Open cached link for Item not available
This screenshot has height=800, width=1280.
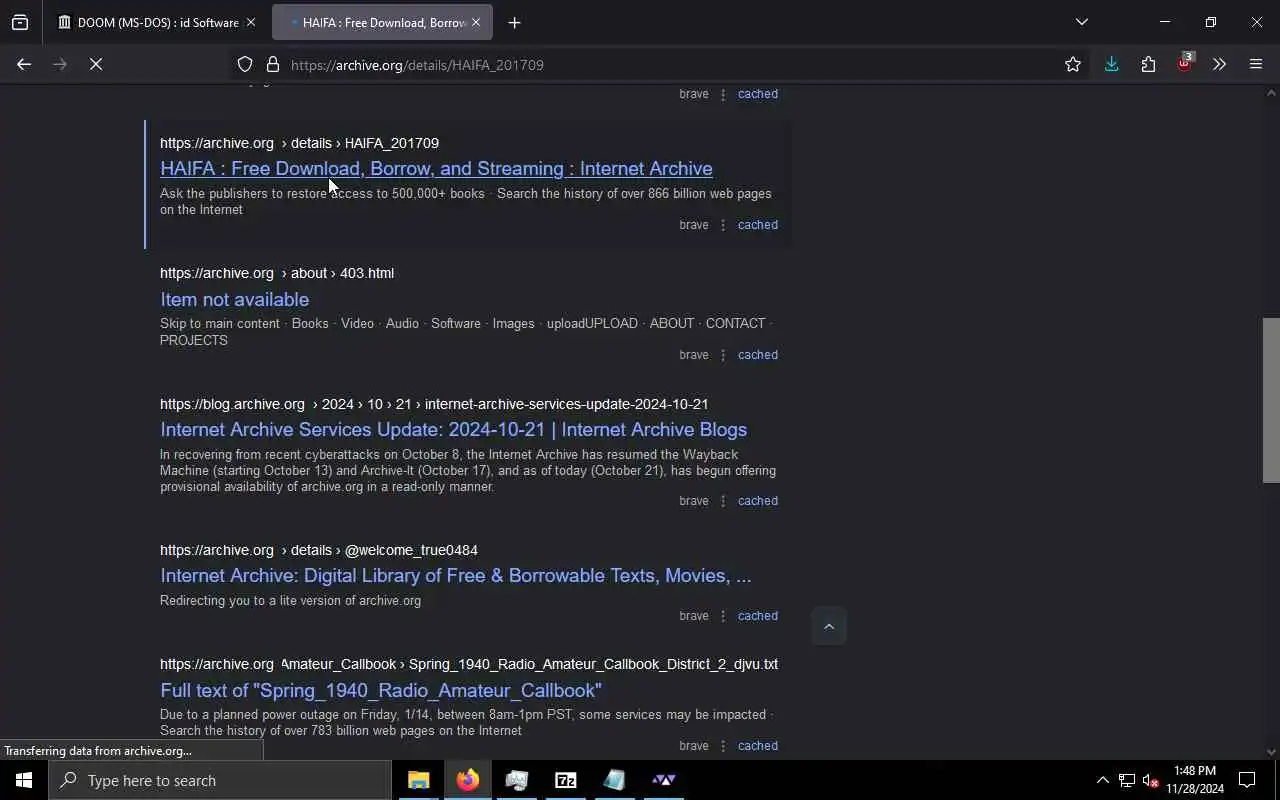click(757, 355)
